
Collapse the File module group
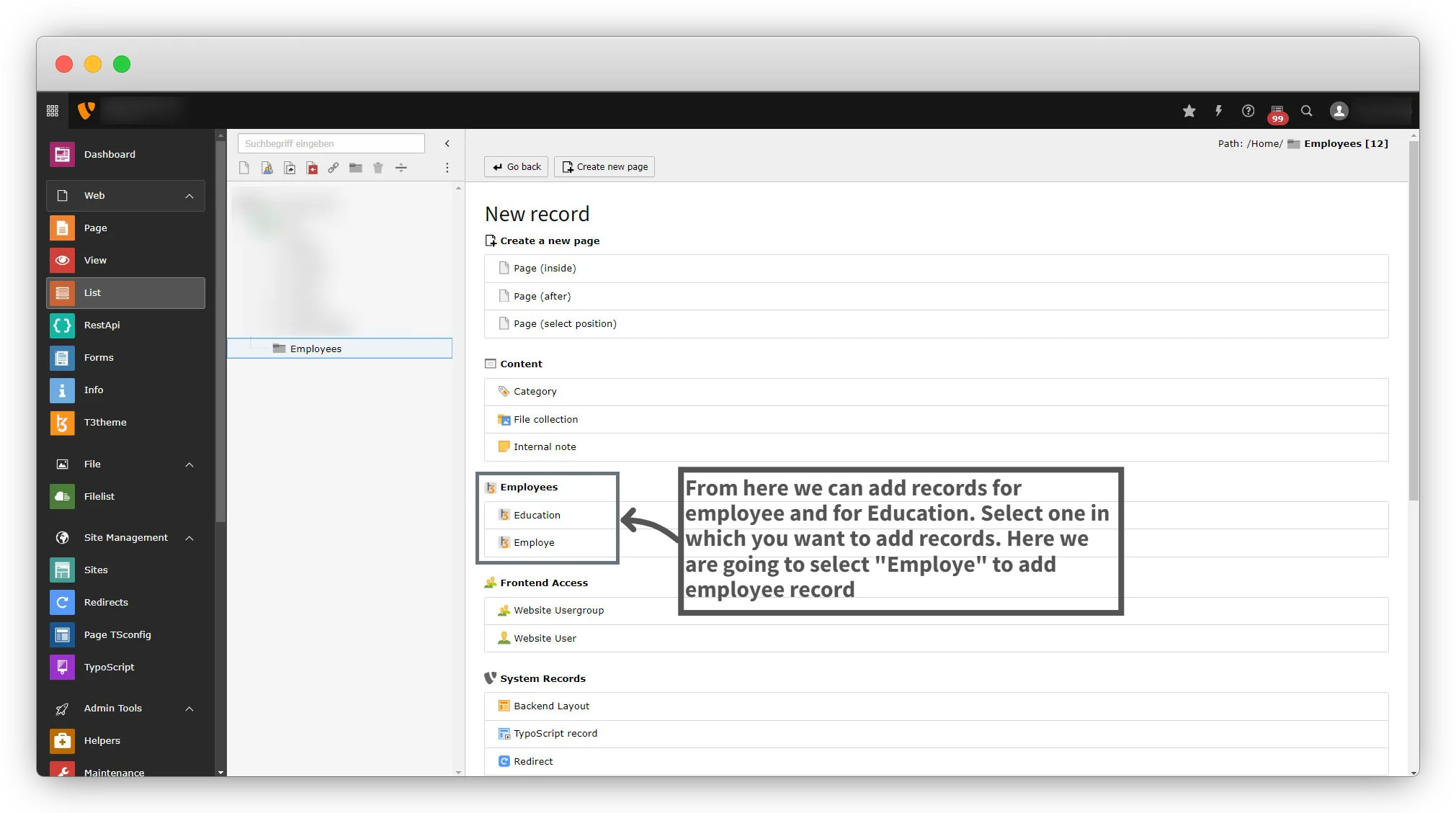coord(189,464)
